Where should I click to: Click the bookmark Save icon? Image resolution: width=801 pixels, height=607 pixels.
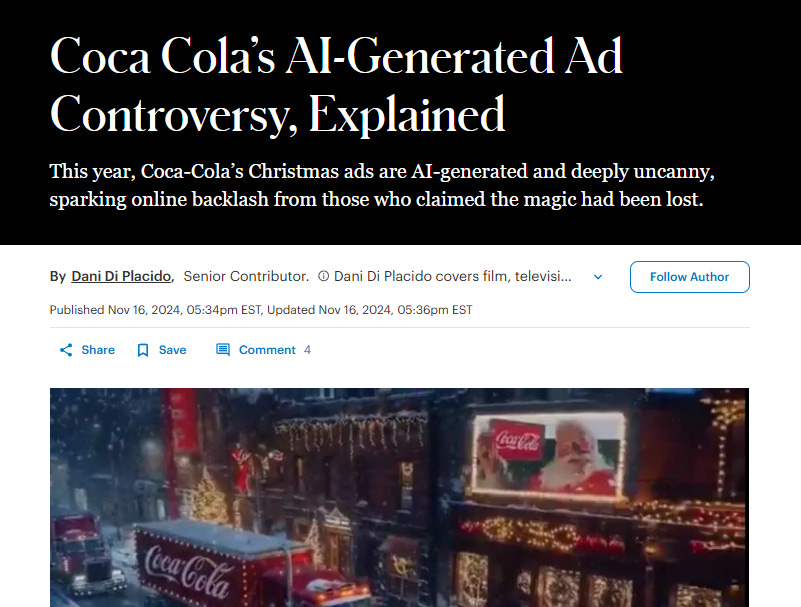143,350
